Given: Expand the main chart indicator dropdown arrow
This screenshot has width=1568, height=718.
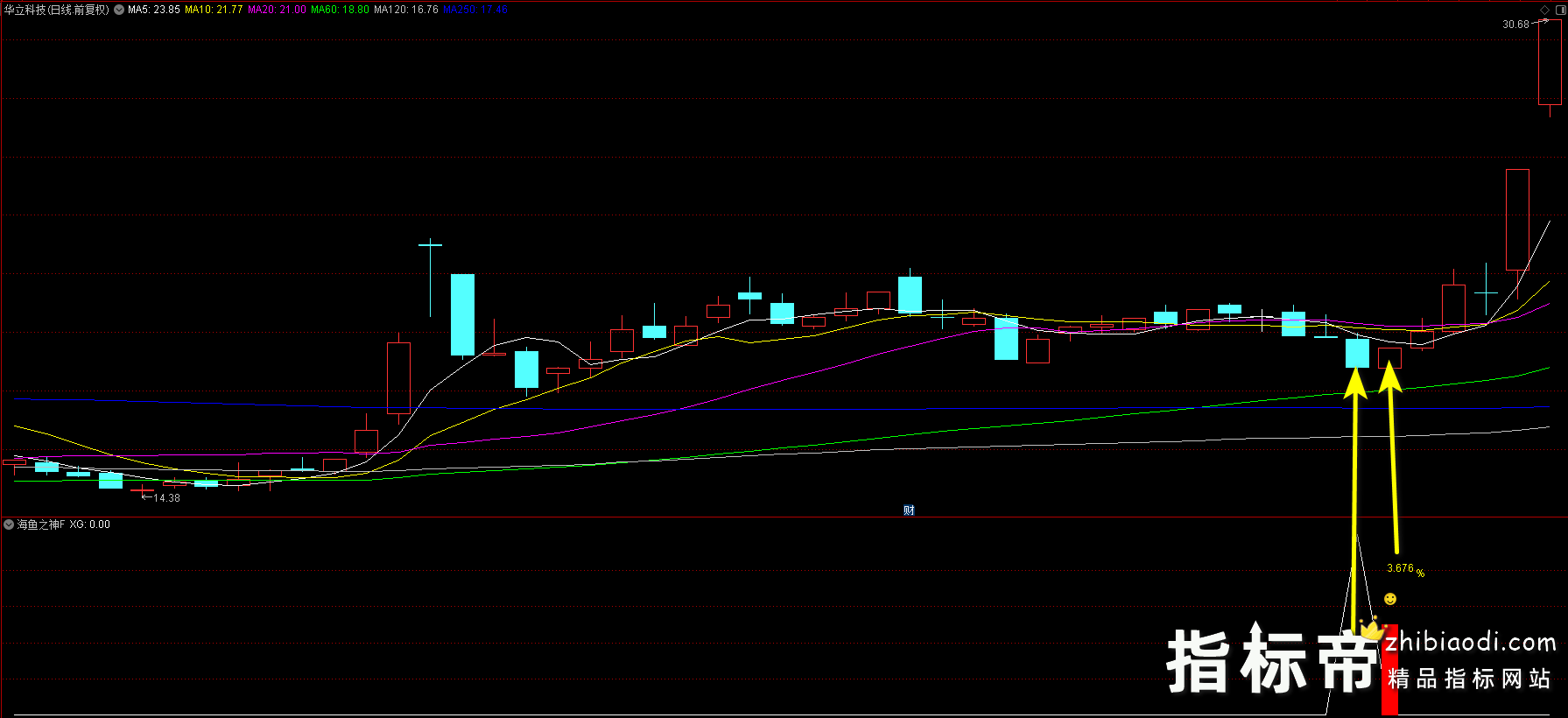Looking at the screenshot, I should tap(119, 10).
